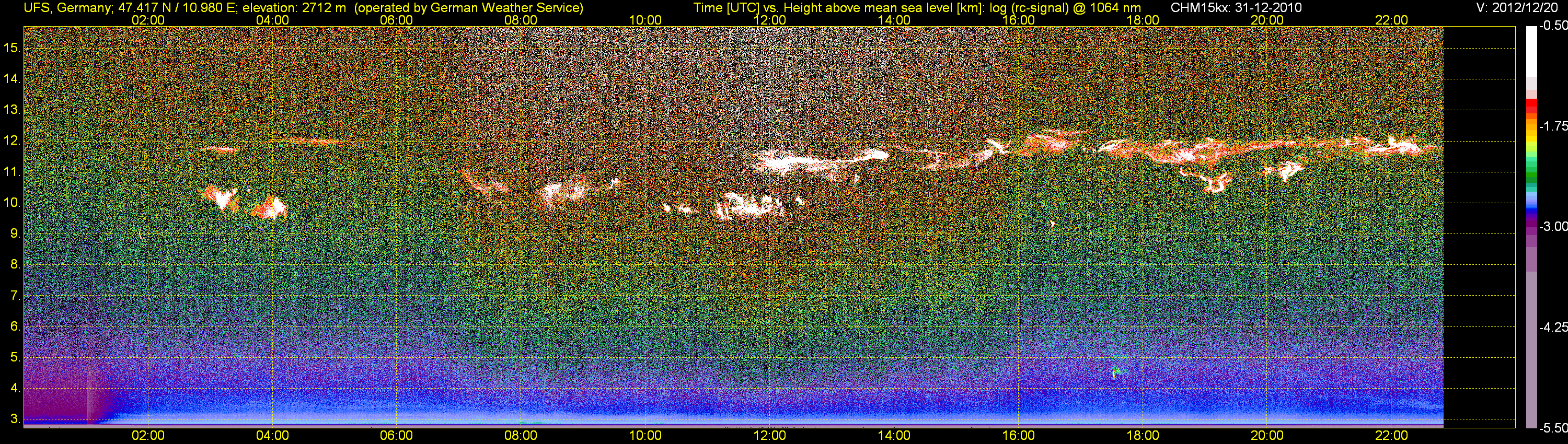Screen dimensions: 1568x444
Task: Click the 4 km height axis label
Action: tap(15, 388)
